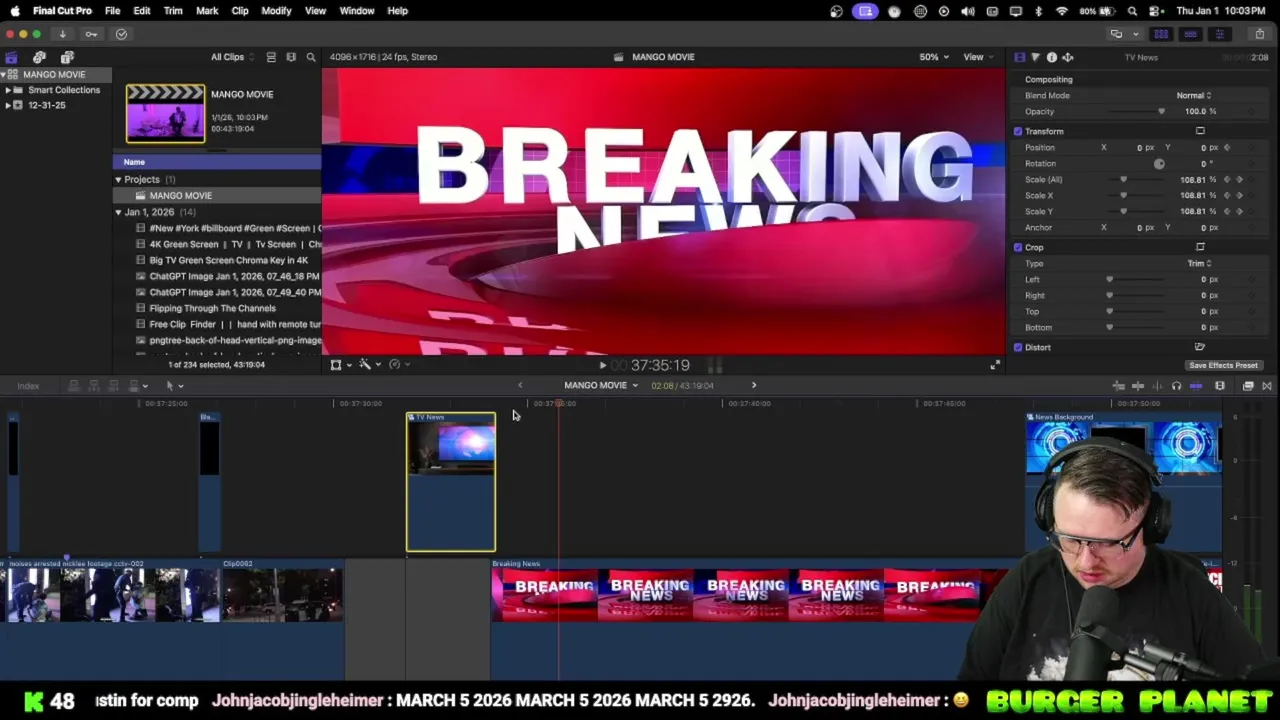Show the Video inspector tab icon

coord(1019,57)
